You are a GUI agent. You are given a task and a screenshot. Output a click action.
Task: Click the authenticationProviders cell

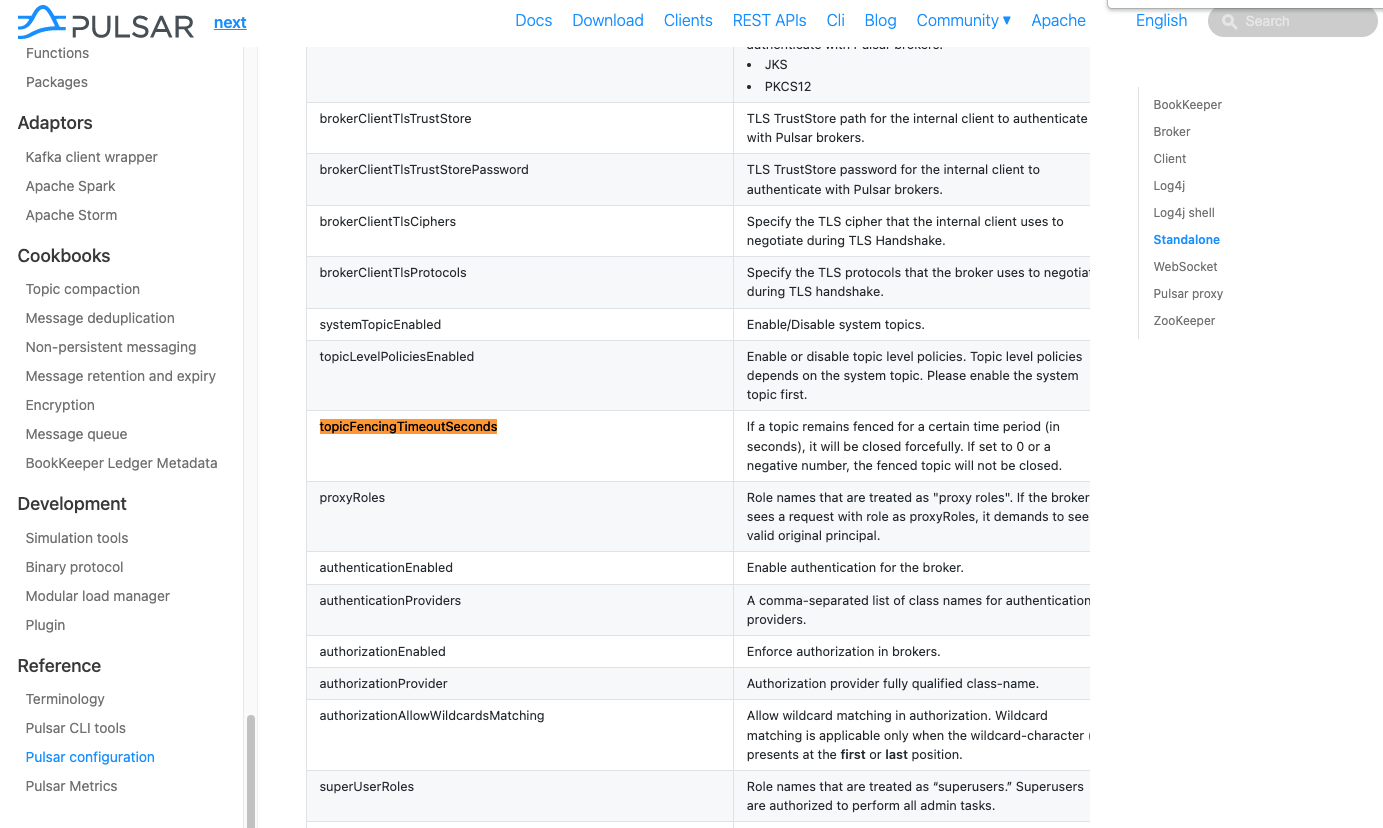click(520, 609)
